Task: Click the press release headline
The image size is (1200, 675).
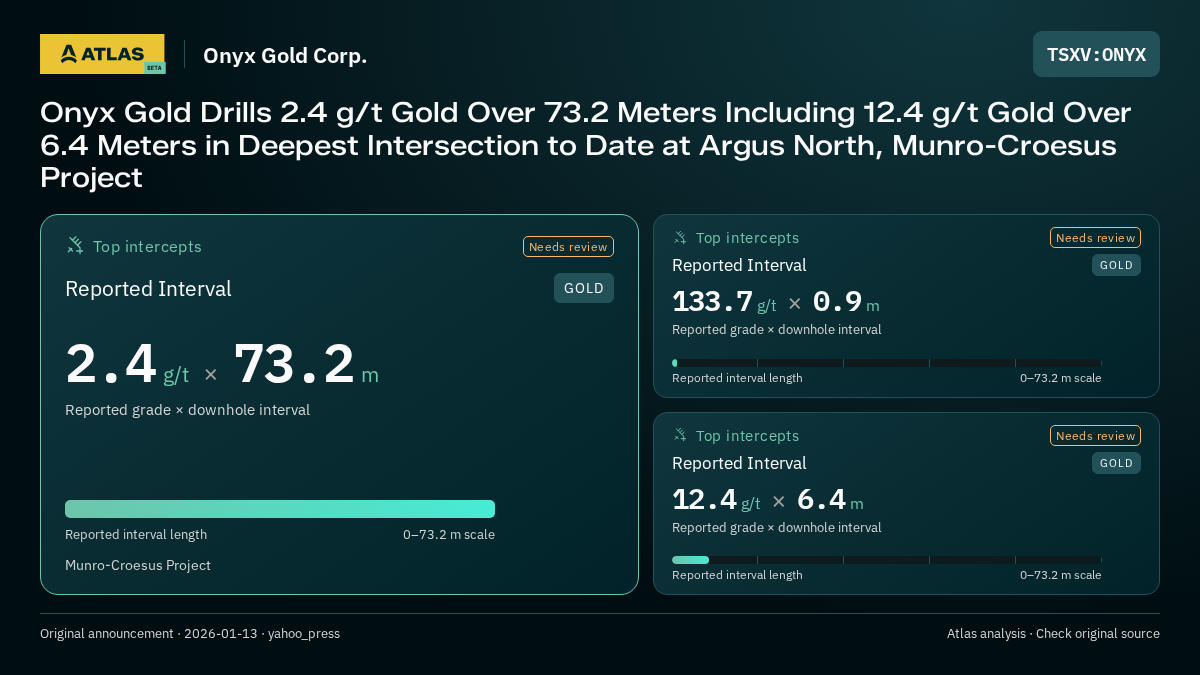Action: (588, 145)
